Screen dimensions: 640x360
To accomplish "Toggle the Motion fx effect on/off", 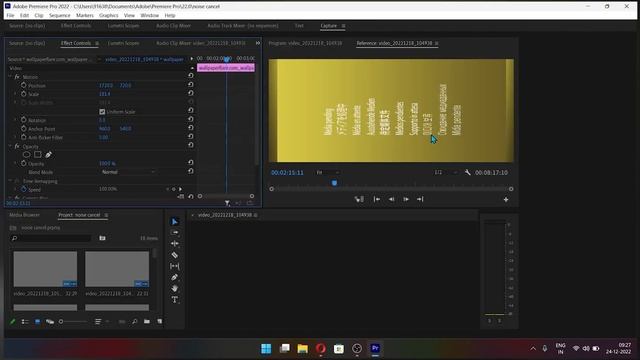I will pyautogui.click(x=17, y=77).
